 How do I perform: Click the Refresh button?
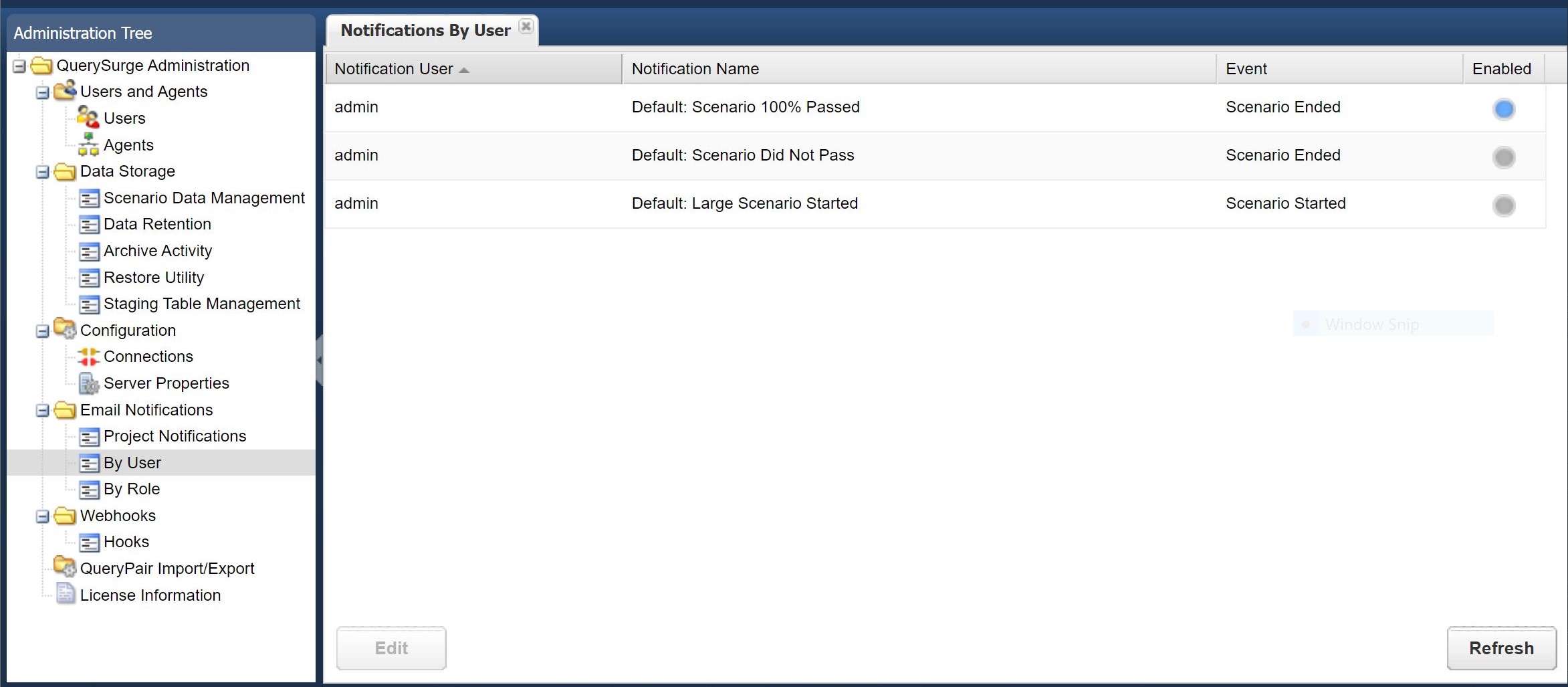pos(1501,648)
